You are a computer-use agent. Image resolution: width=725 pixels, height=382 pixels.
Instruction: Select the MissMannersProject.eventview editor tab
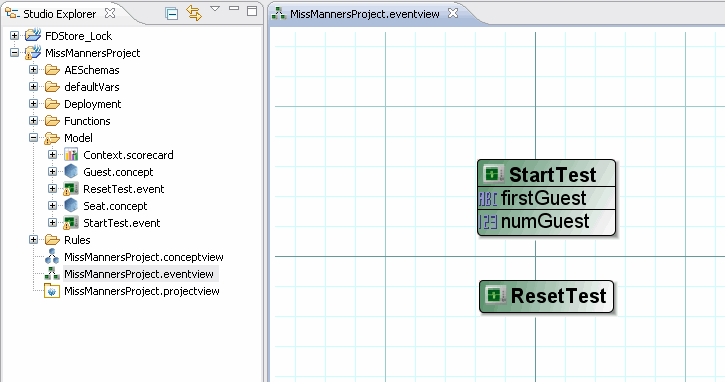(x=365, y=14)
